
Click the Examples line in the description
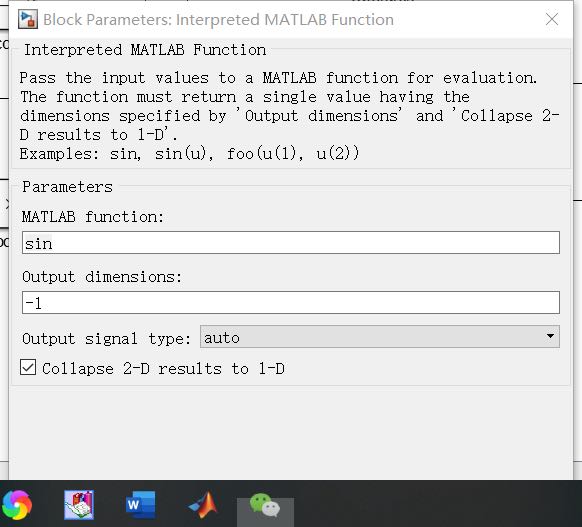[x=189, y=154]
